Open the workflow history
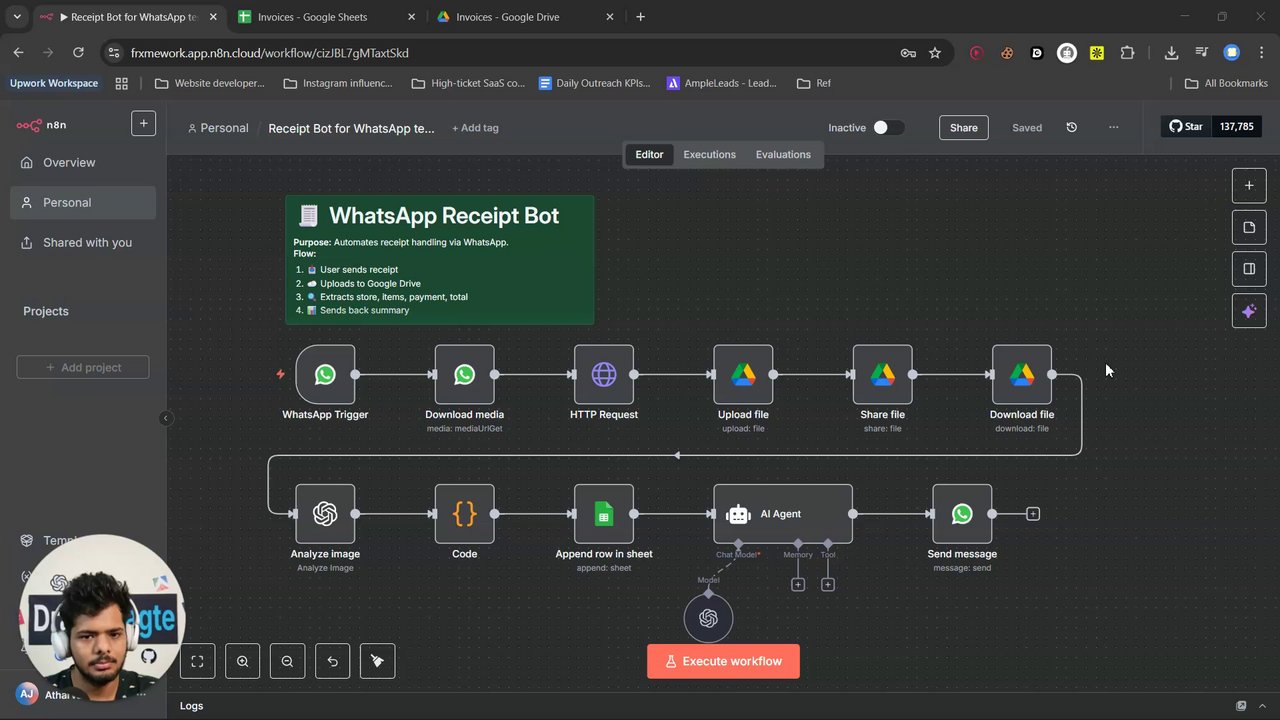The height and width of the screenshot is (720, 1280). pos(1071,127)
